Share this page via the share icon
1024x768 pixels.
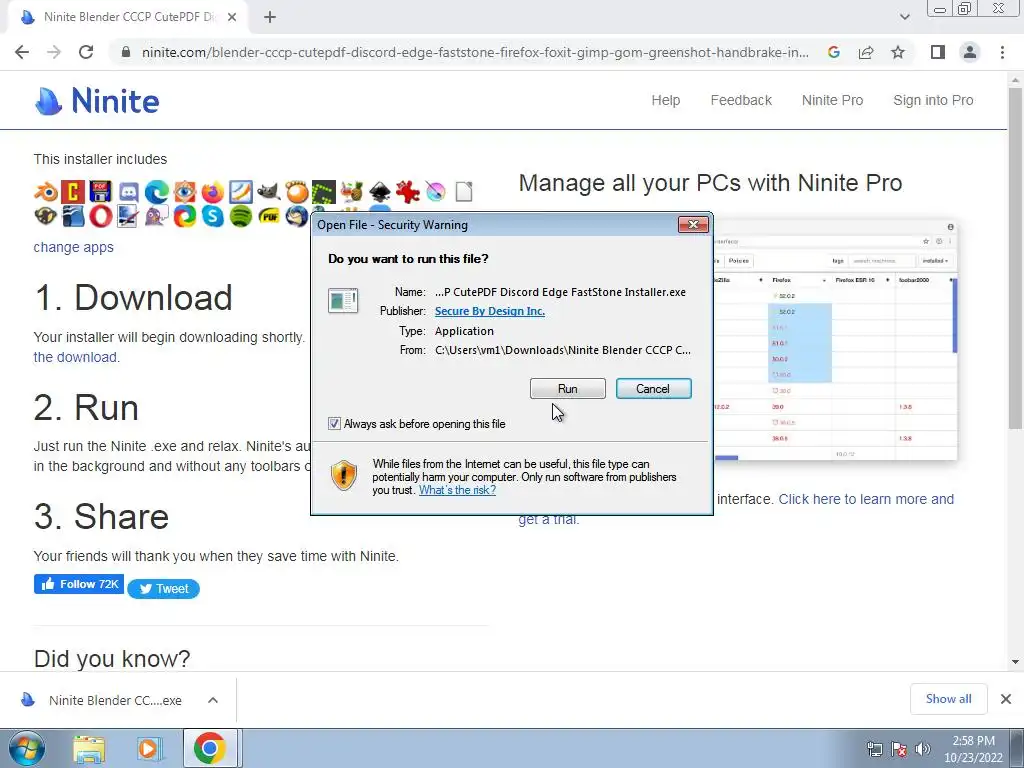[866, 52]
